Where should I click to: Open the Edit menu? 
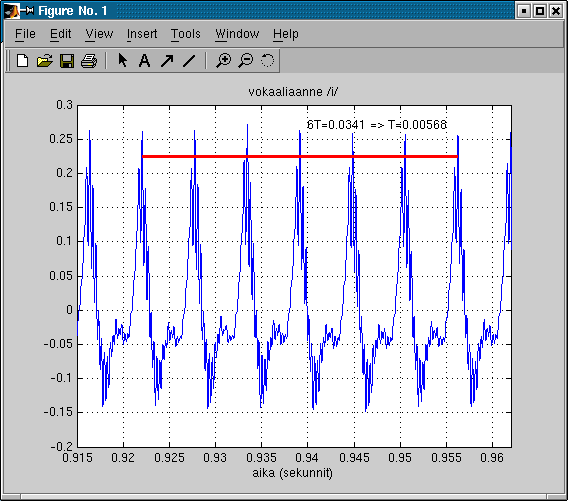coord(60,34)
